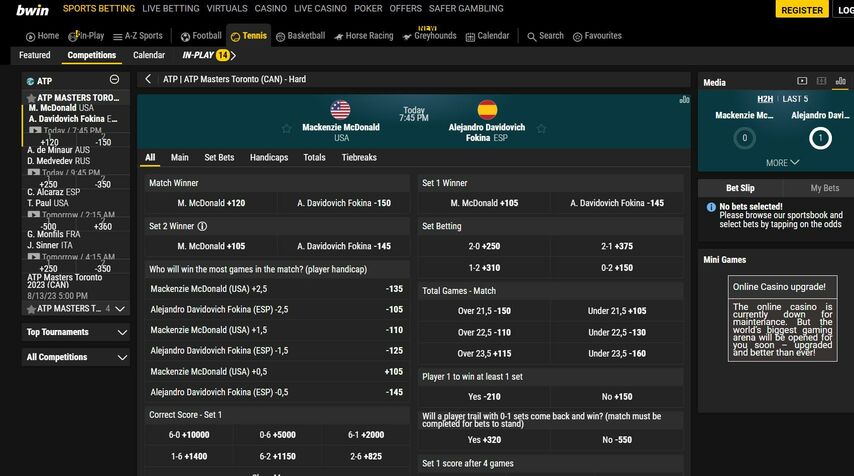Screen dimensions: 854x476
Task: Select Tiebreaks tab
Action: (x=359, y=157)
